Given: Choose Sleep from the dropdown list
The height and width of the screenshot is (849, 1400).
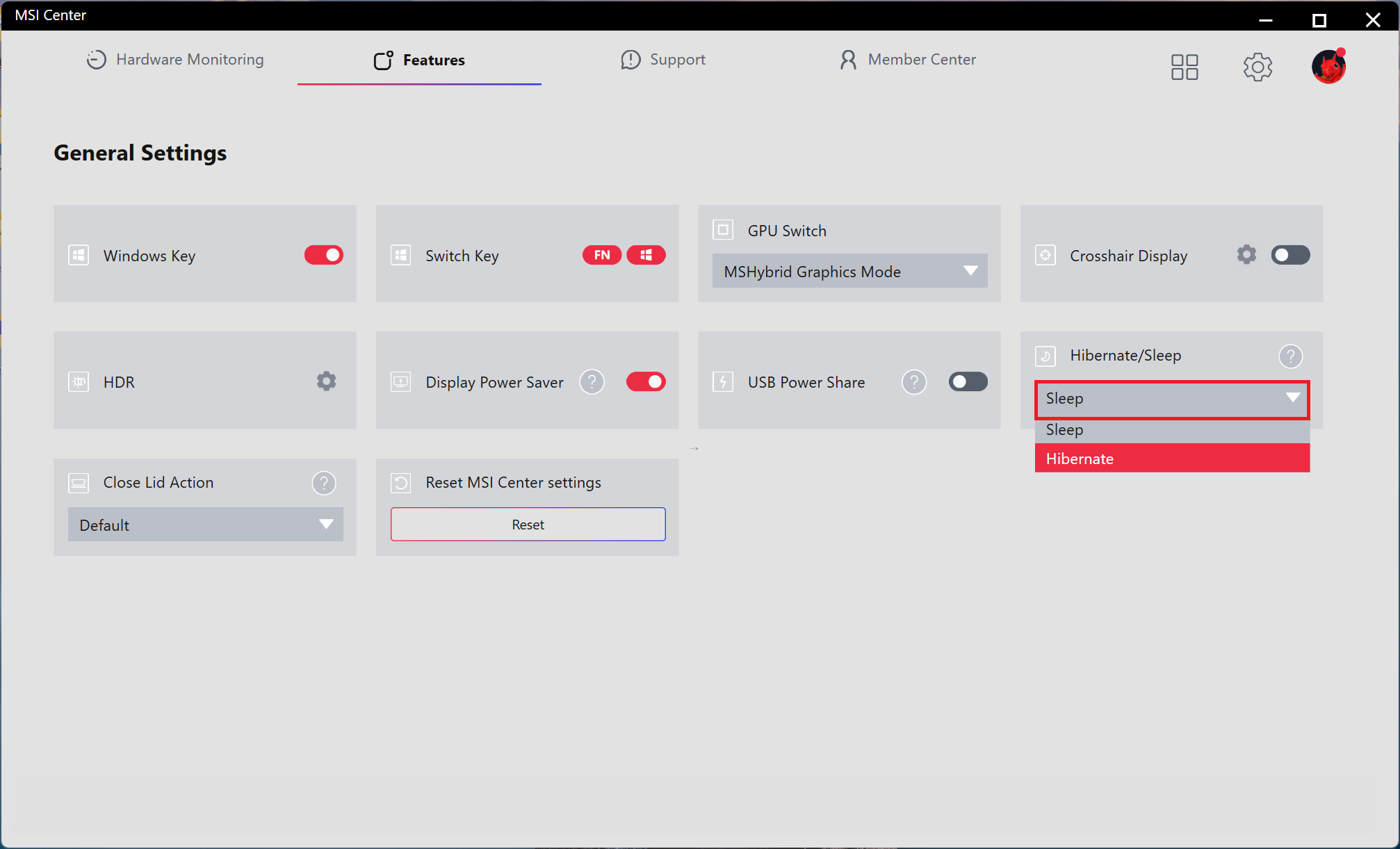Looking at the screenshot, I should [1172, 430].
